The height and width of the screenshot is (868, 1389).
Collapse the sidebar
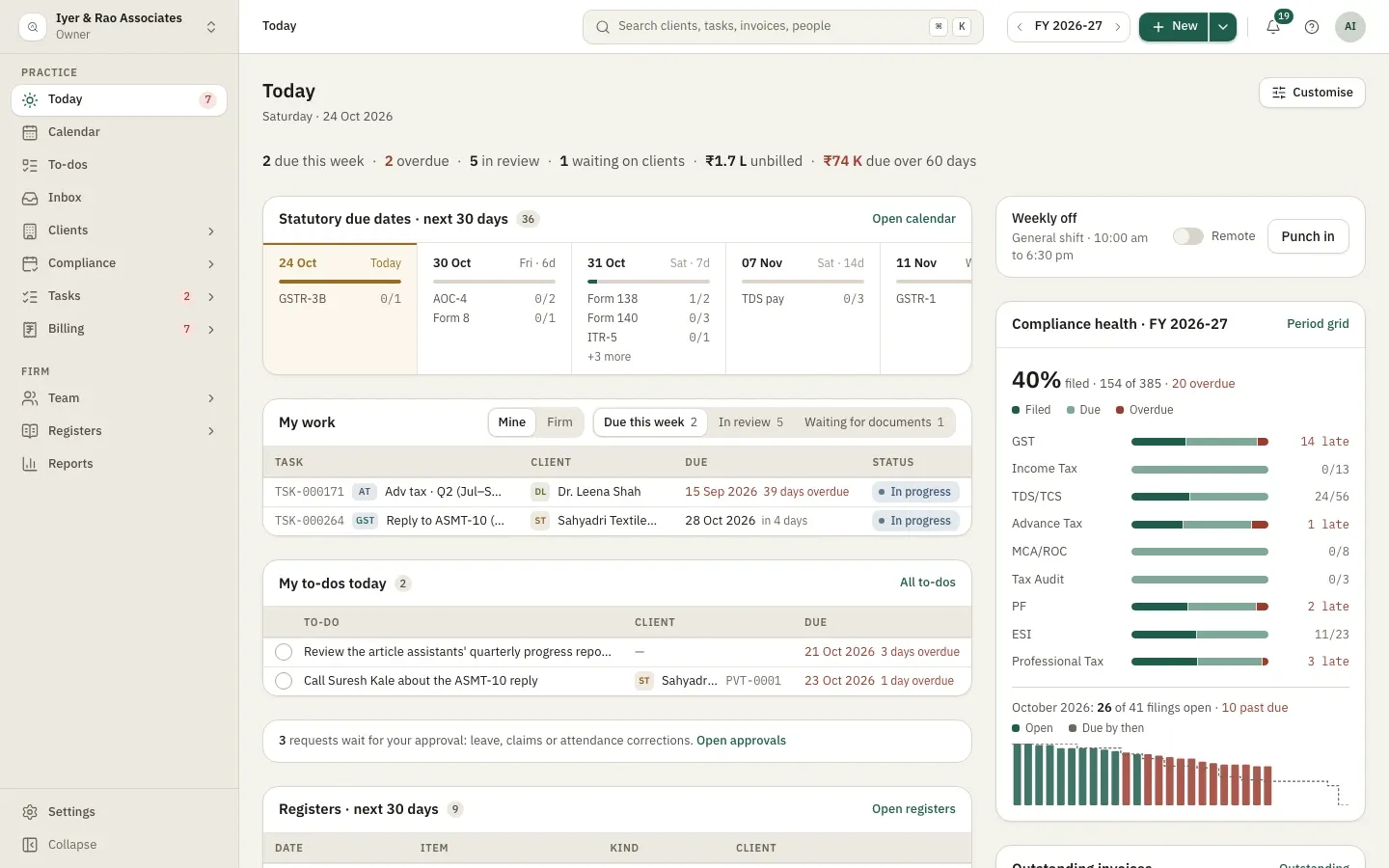[119, 845]
